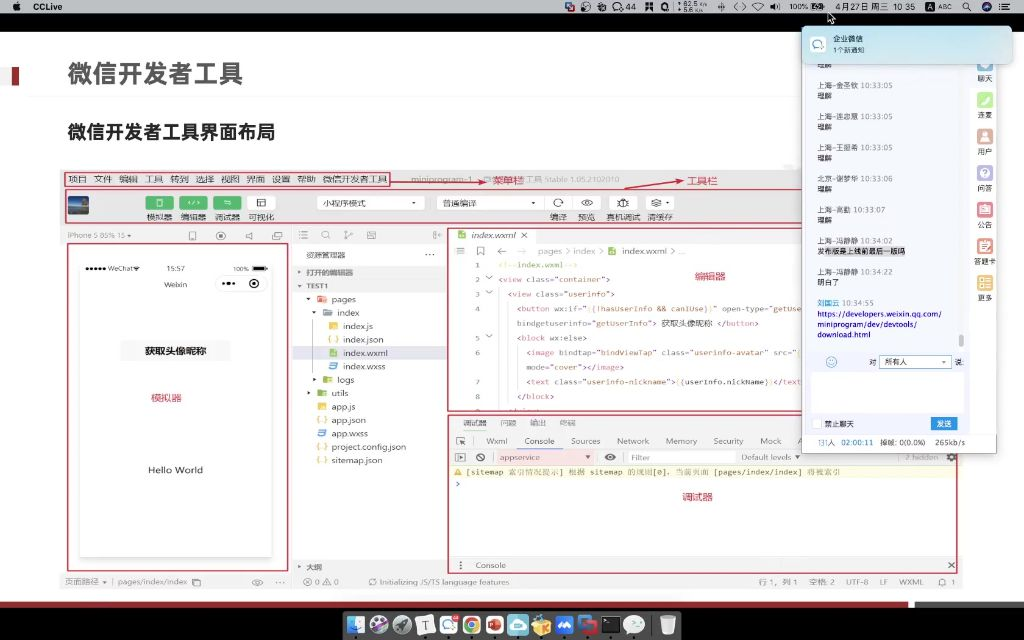This screenshot has height=640, width=1024.
Task: Click the 企业微信 notification banner
Action: 907,44
